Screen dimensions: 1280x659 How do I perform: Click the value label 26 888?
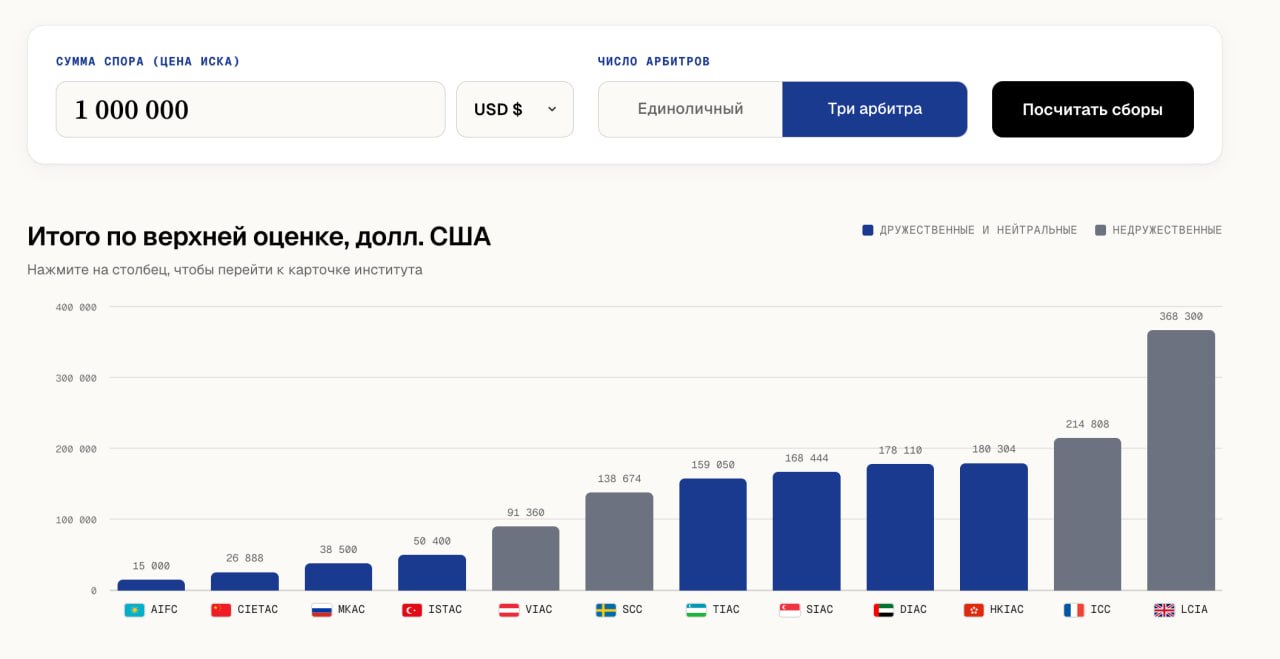click(245, 558)
